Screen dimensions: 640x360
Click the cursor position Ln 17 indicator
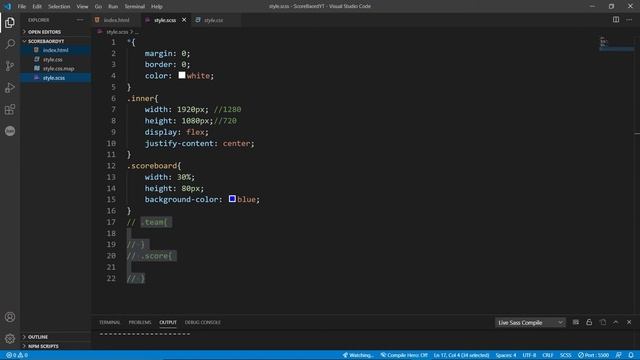[x=461, y=355]
